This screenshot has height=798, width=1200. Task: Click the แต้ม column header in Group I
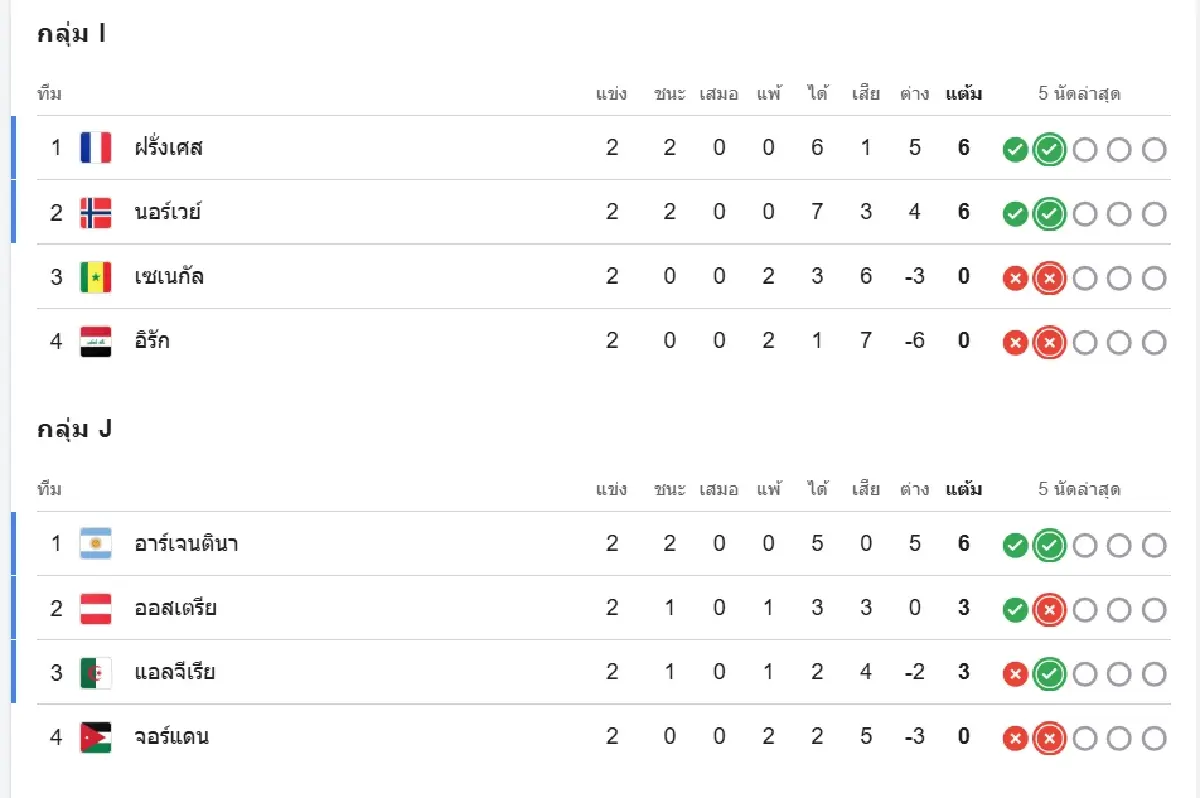tap(964, 94)
